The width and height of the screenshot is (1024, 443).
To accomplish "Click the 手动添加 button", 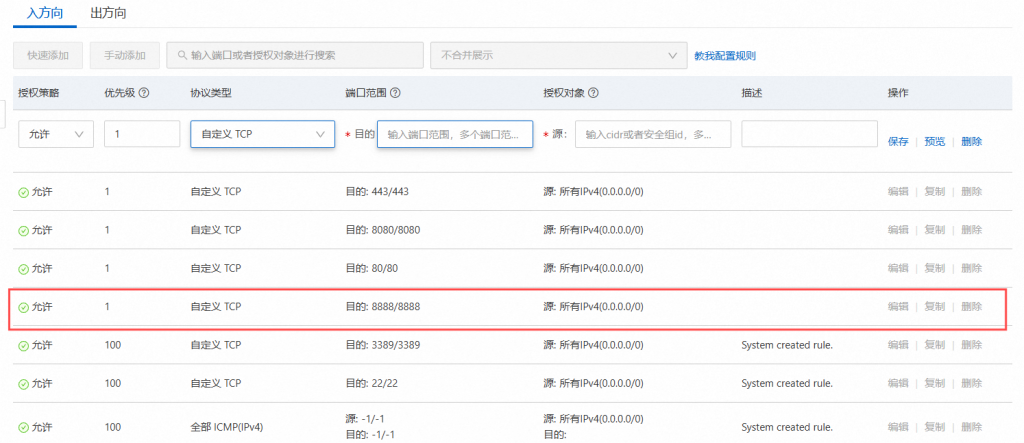I will pos(124,55).
